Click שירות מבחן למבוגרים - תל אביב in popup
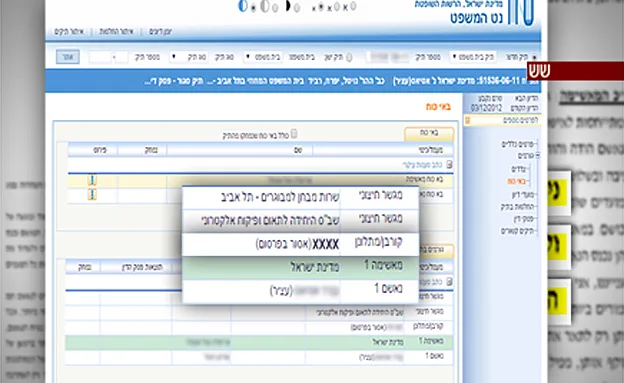Viewport: 624px width, 383px height. [x=280, y=197]
